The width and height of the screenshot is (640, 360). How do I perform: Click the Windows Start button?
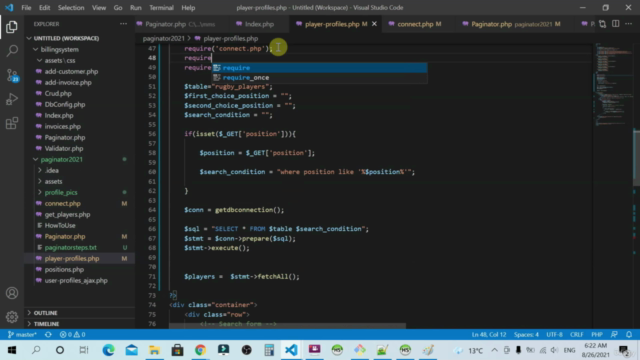coord(12,350)
